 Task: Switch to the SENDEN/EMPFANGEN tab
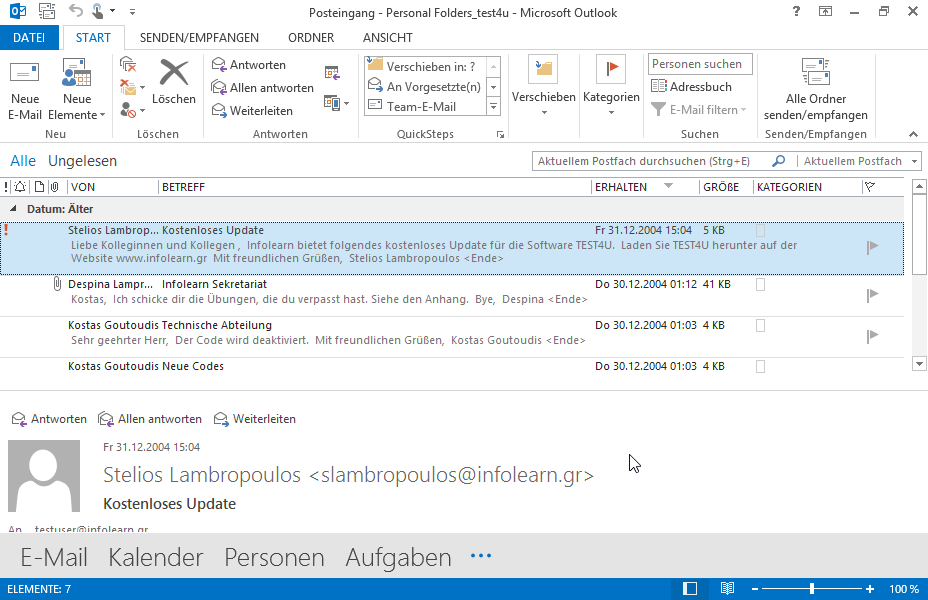[199, 37]
